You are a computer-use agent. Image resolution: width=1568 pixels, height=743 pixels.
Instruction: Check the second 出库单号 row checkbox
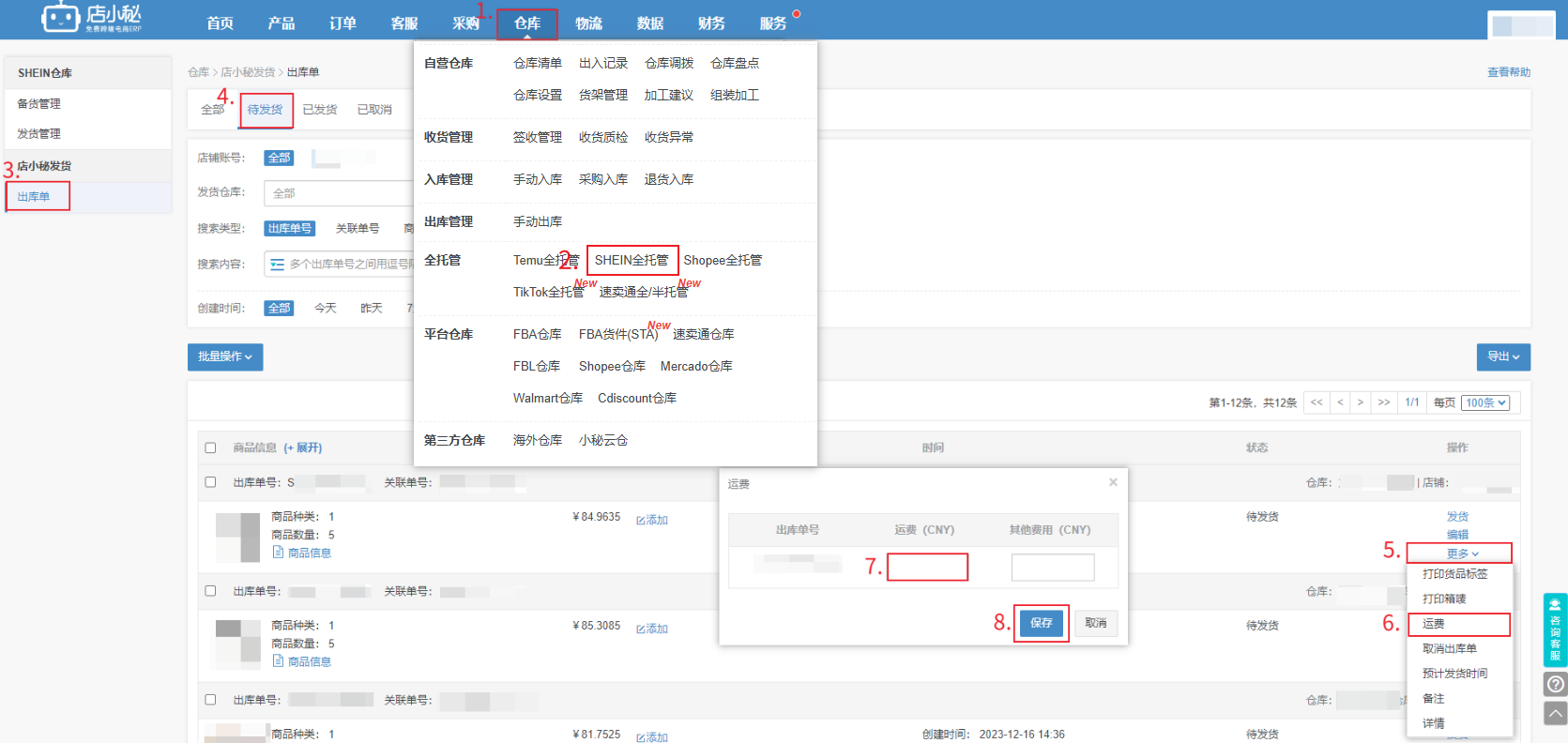point(210,591)
